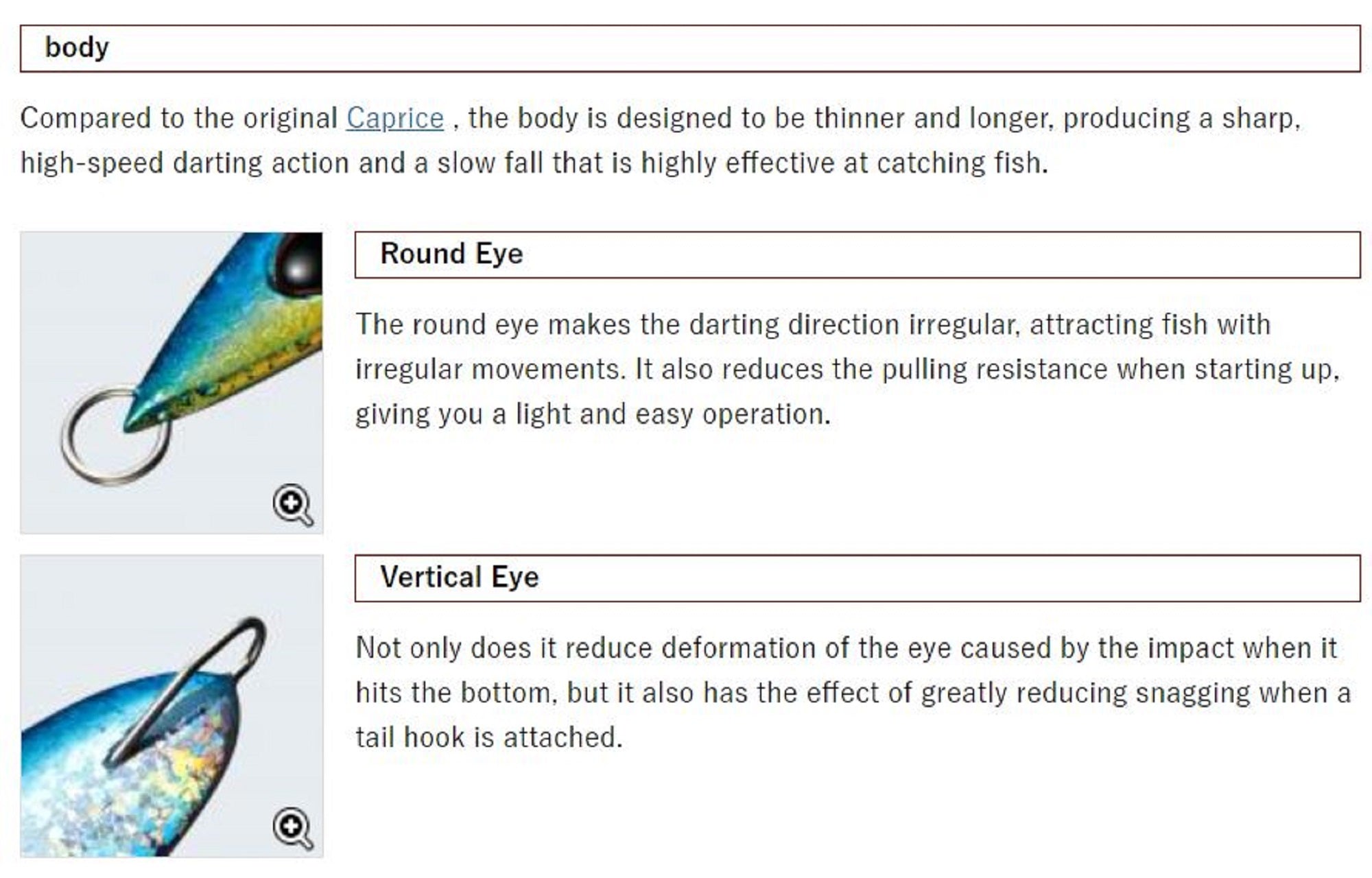Click the "Round Eye" heading box
The image size is (1372, 878).
[858, 254]
